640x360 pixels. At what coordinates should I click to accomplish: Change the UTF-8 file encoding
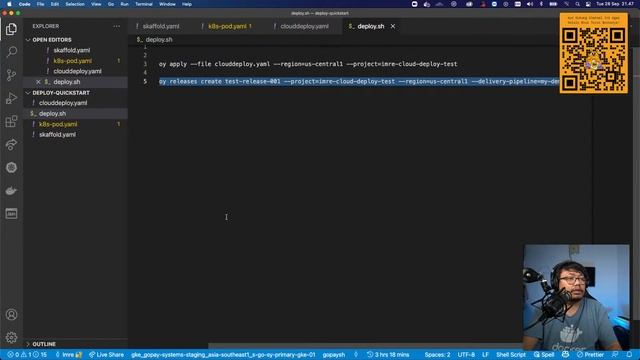point(466,355)
